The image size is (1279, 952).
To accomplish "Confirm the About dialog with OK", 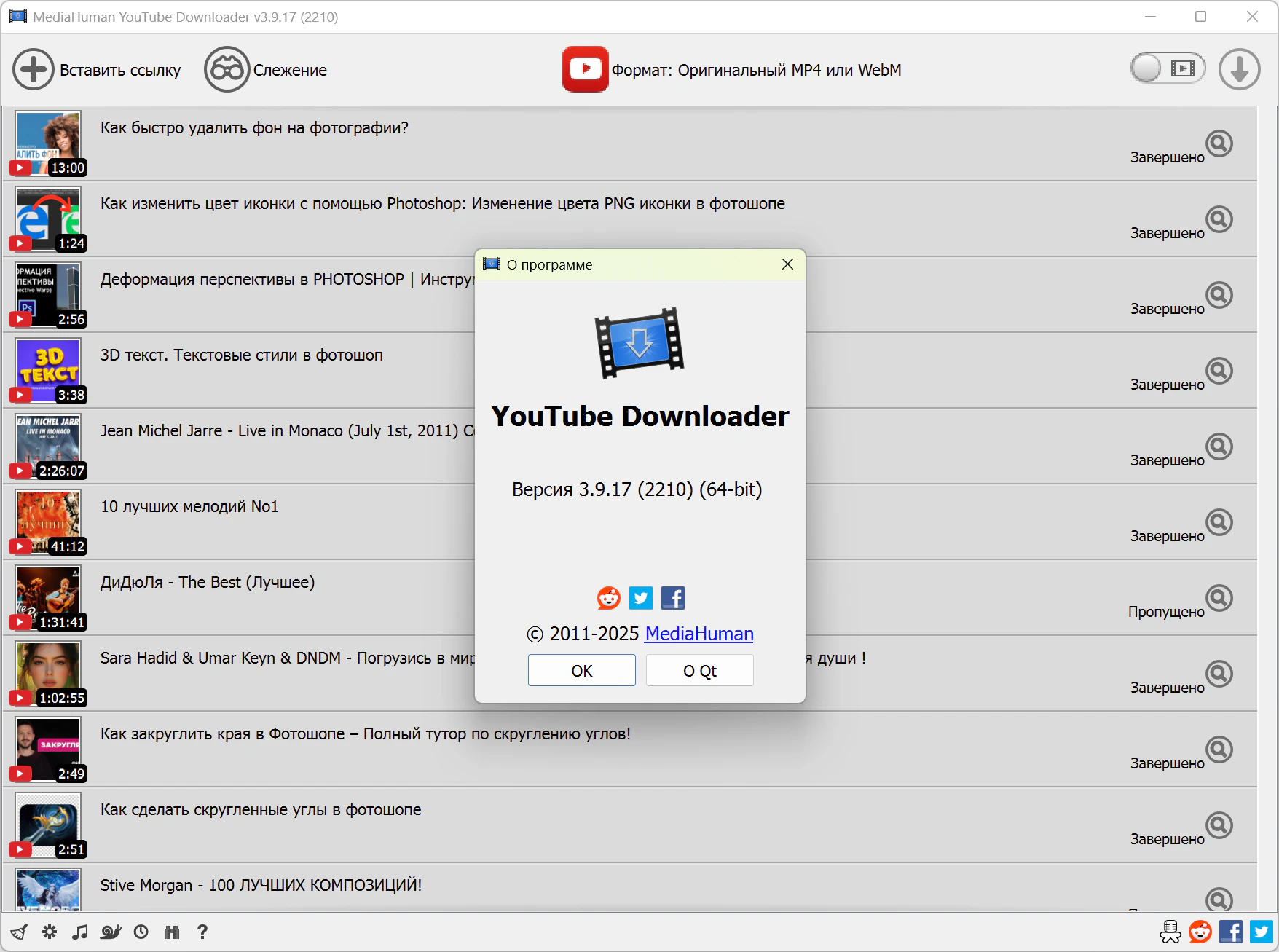I will click(x=582, y=670).
